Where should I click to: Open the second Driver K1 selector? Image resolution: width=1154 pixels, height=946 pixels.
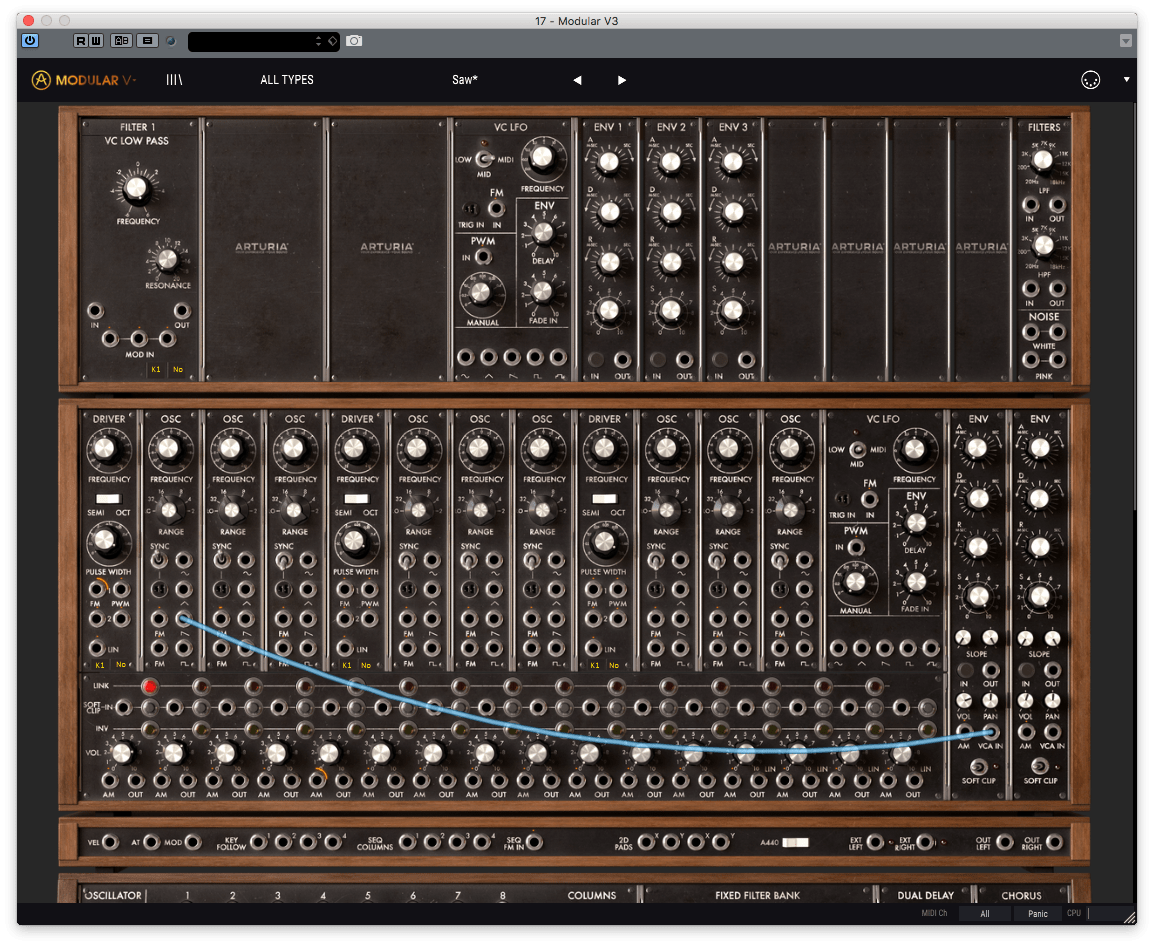tap(347, 665)
